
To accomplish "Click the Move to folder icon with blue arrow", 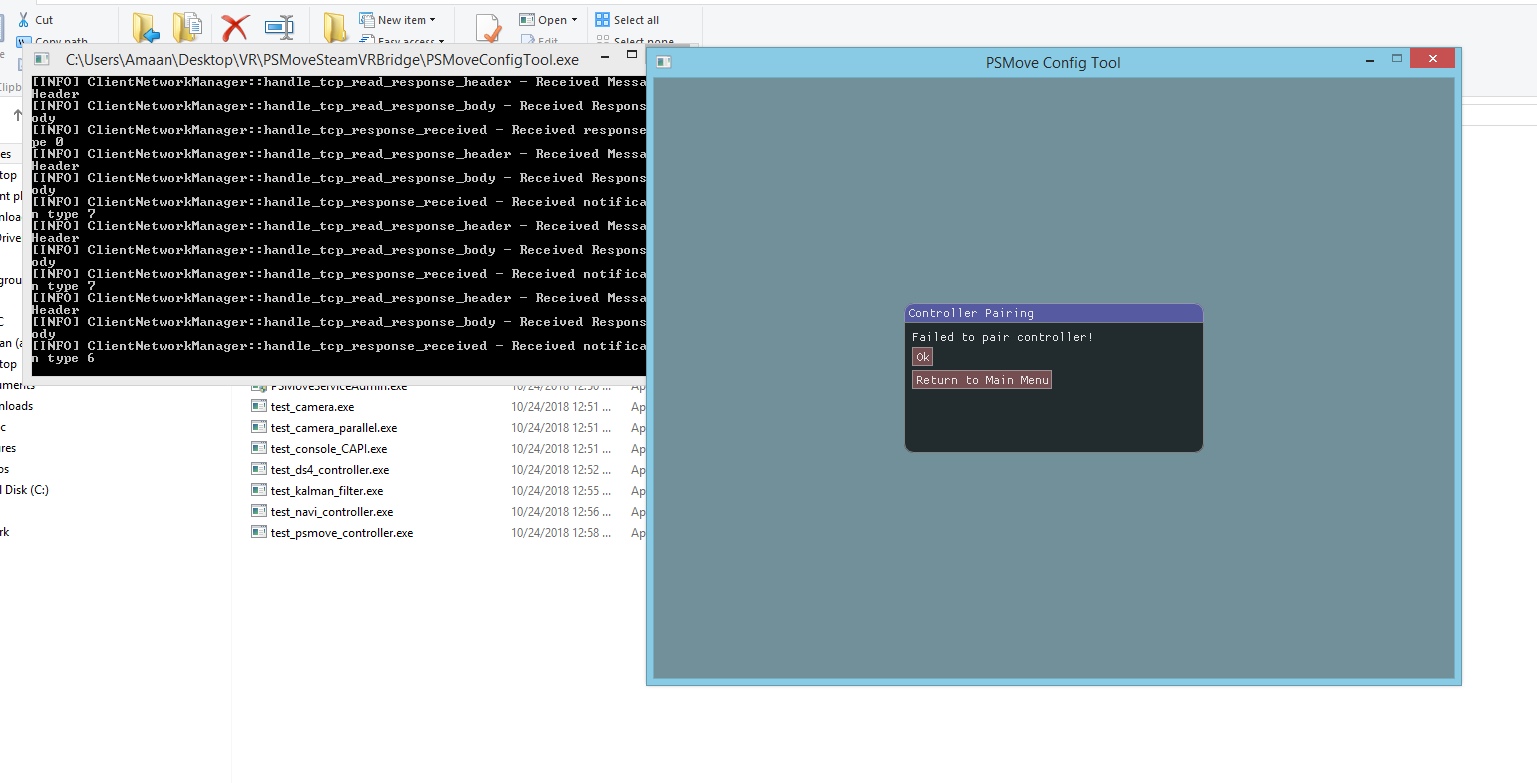I will tap(146, 25).
